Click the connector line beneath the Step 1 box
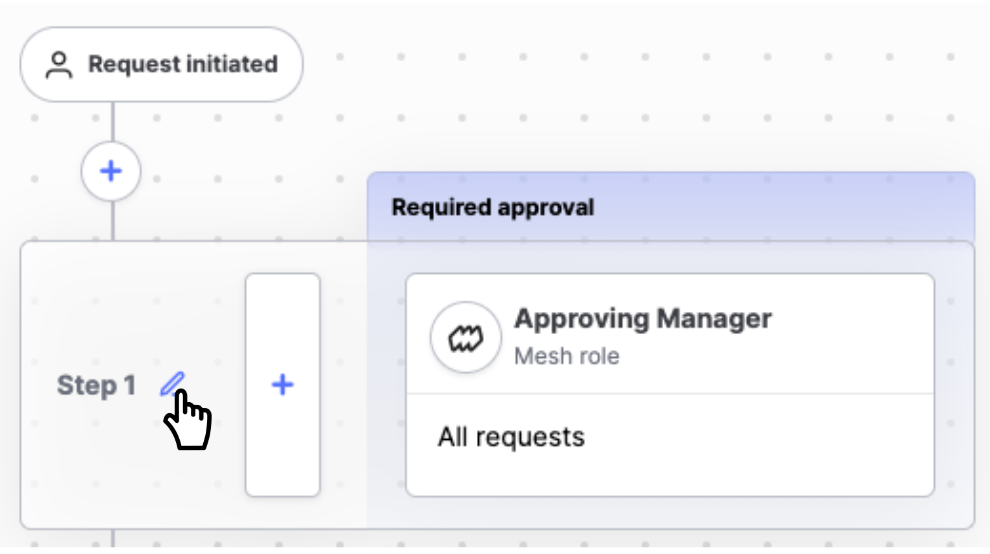The height and width of the screenshot is (554, 990). [x=112, y=538]
